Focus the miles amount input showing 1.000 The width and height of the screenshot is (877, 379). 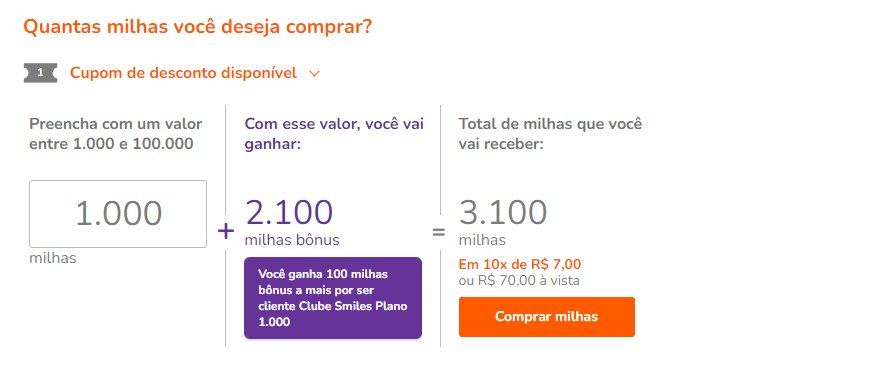(x=118, y=214)
